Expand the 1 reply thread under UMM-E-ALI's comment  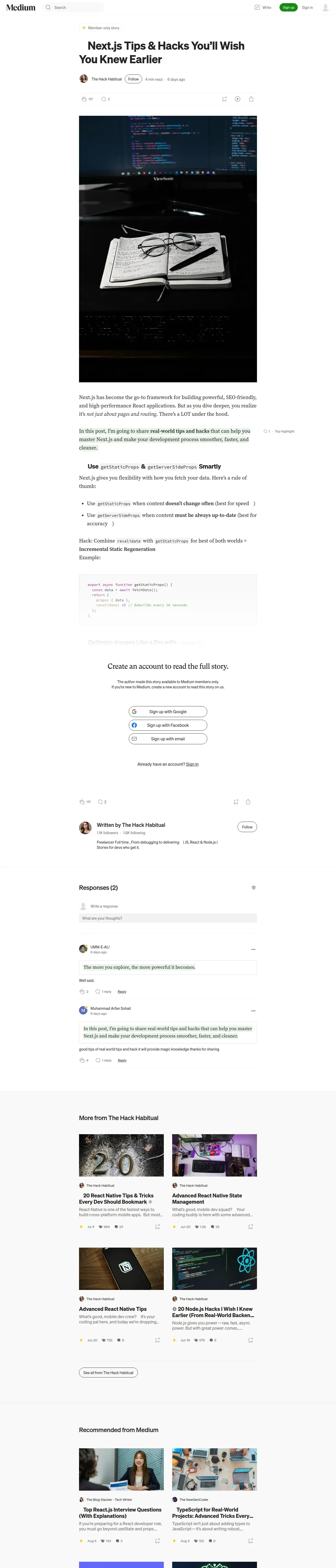tap(104, 991)
